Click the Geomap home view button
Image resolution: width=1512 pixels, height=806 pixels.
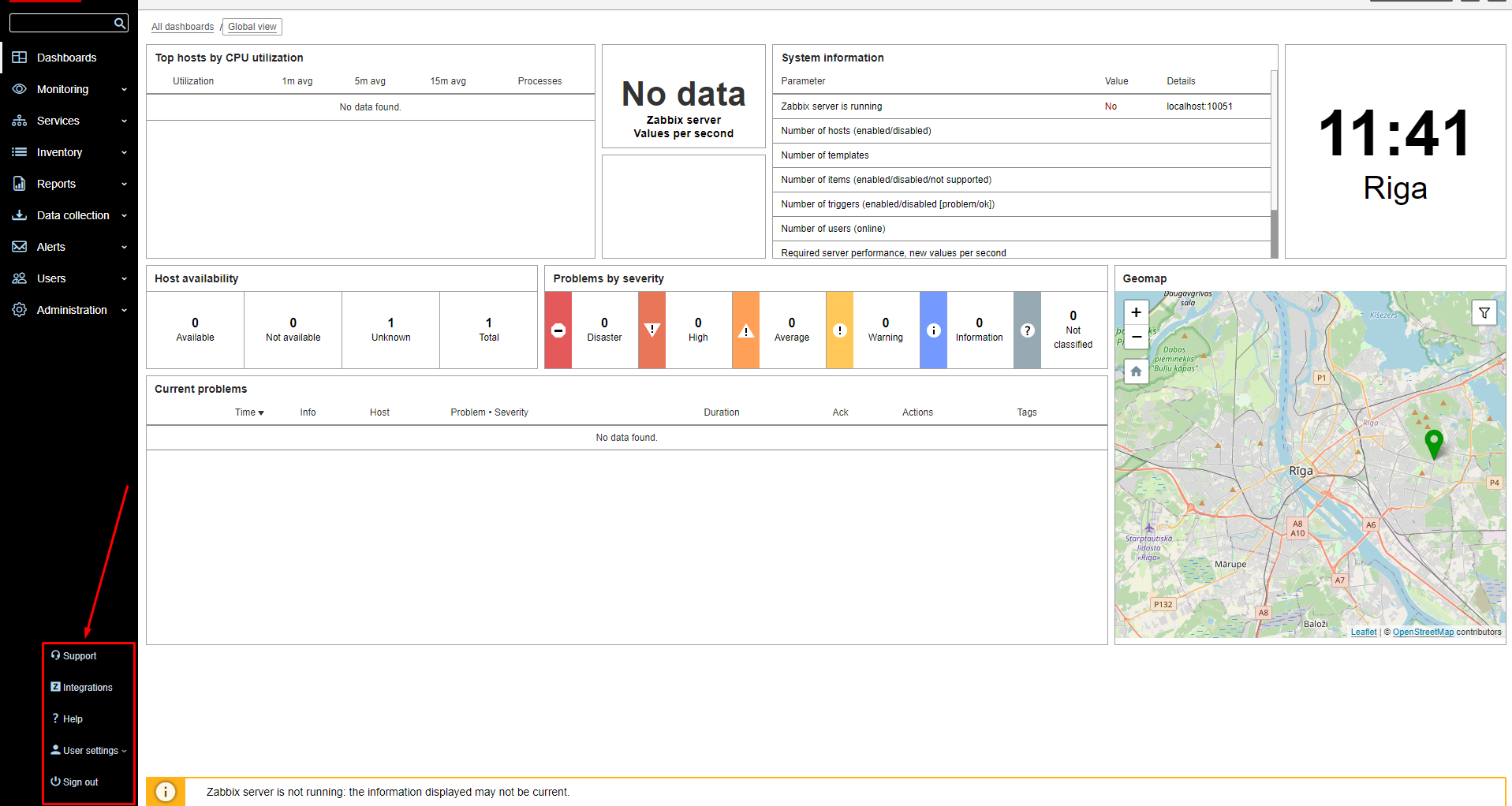(1136, 371)
